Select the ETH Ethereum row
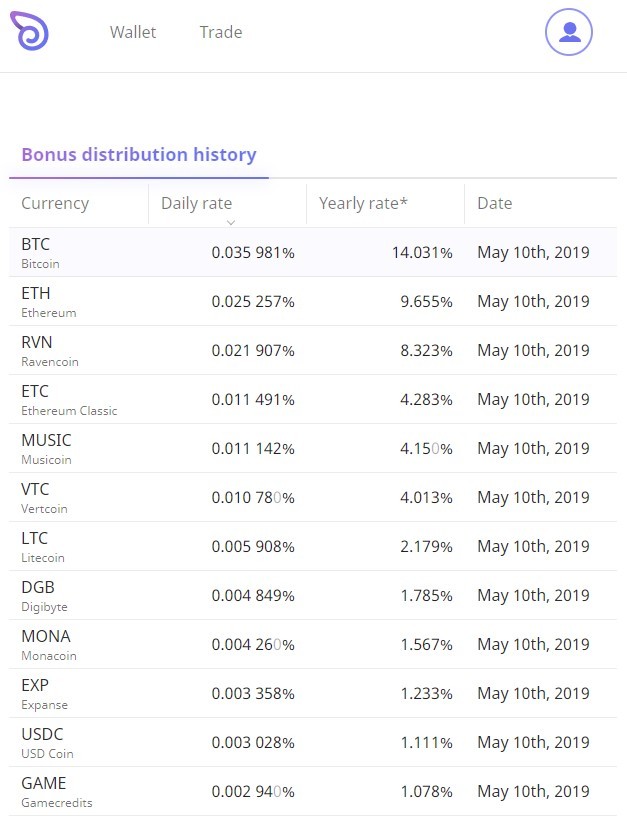The image size is (627, 823). [313, 301]
